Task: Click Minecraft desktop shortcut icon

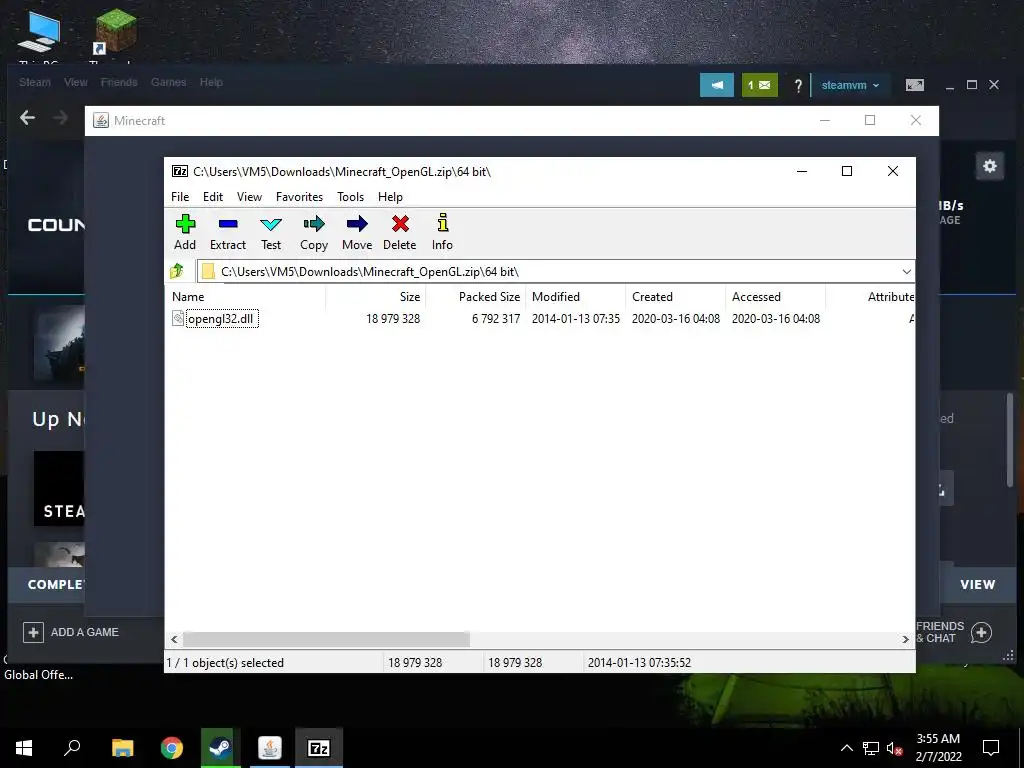Action: click(115, 33)
